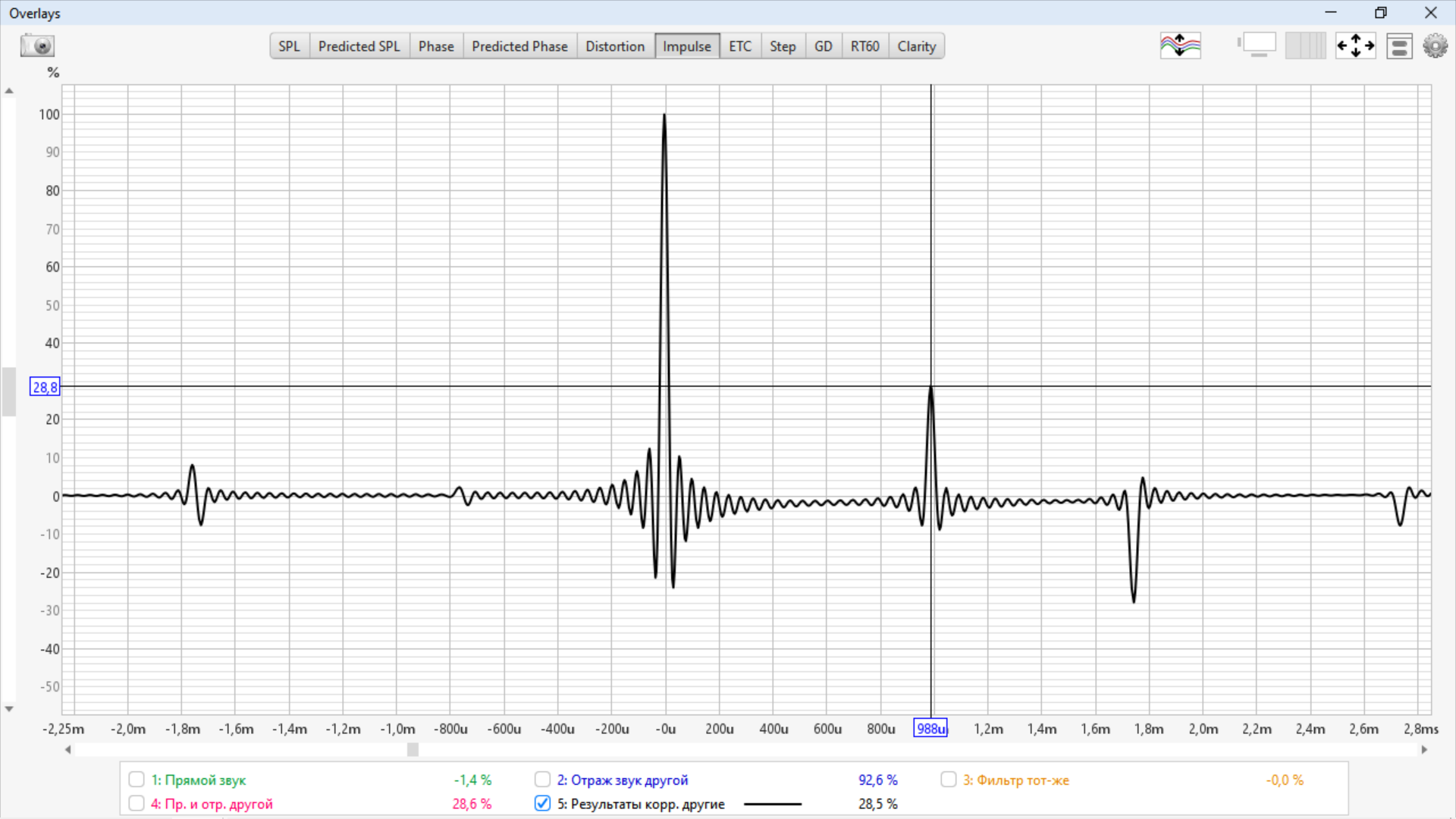Open the graph controls panel icon

tap(1399, 46)
